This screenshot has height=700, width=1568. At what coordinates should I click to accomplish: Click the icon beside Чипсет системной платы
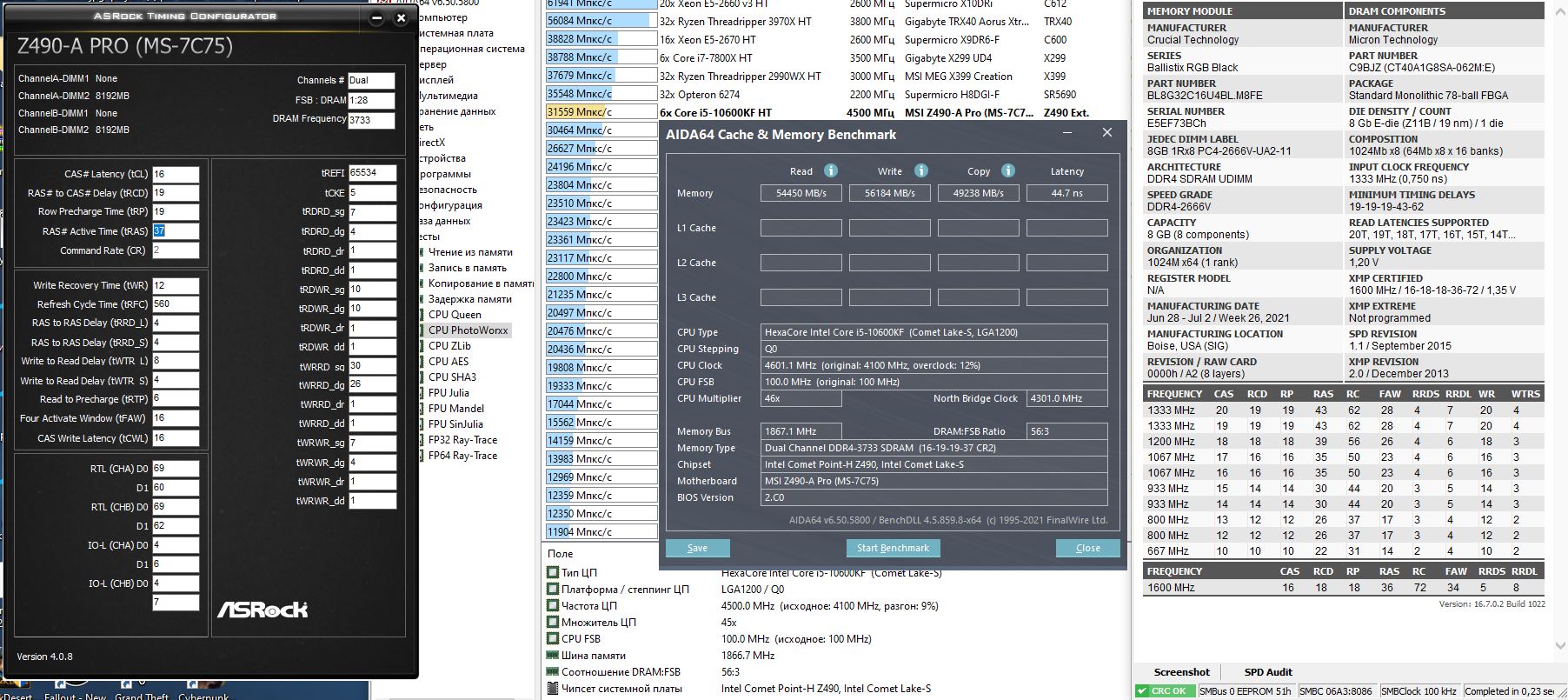pyautogui.click(x=552, y=688)
